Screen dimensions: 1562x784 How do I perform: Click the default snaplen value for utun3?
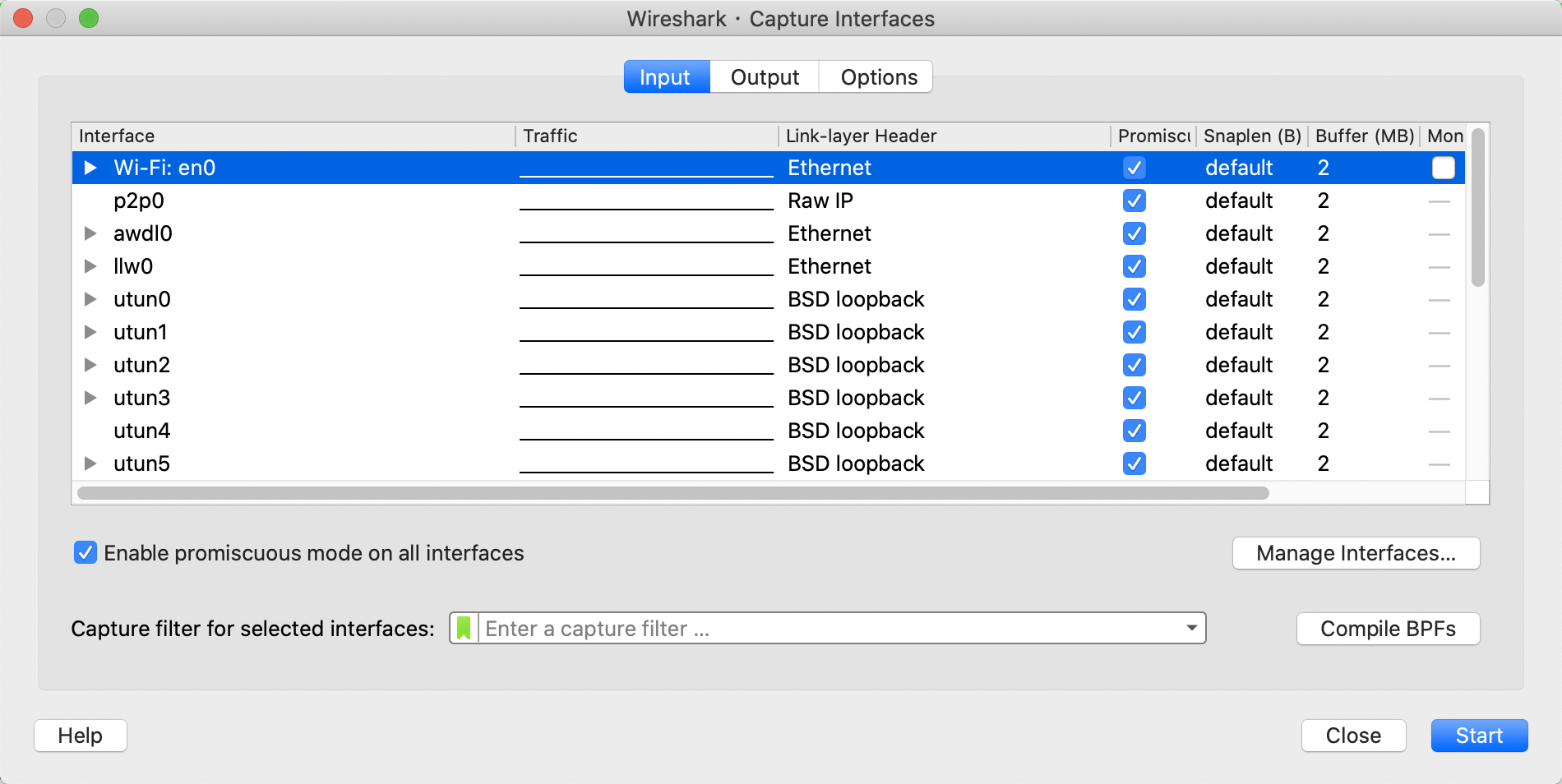tap(1239, 398)
